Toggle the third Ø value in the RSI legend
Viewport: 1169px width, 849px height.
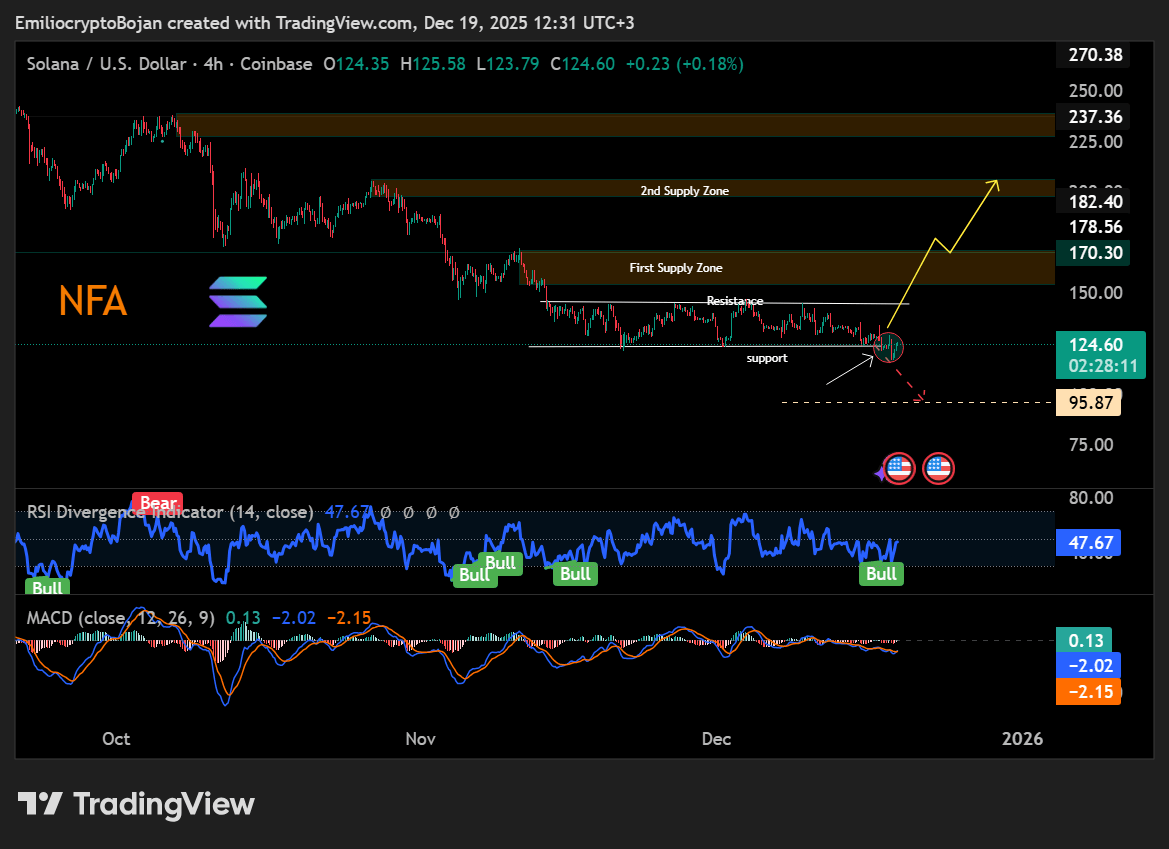click(430, 511)
